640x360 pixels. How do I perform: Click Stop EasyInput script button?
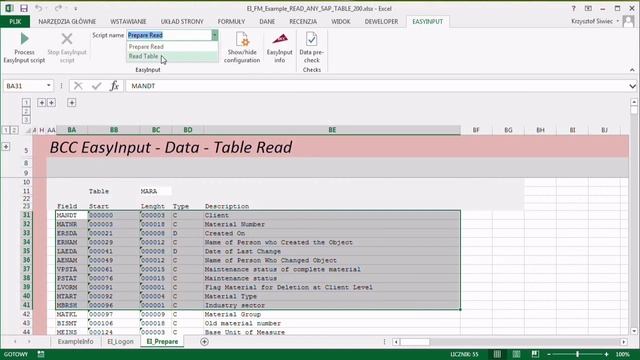tap(67, 48)
